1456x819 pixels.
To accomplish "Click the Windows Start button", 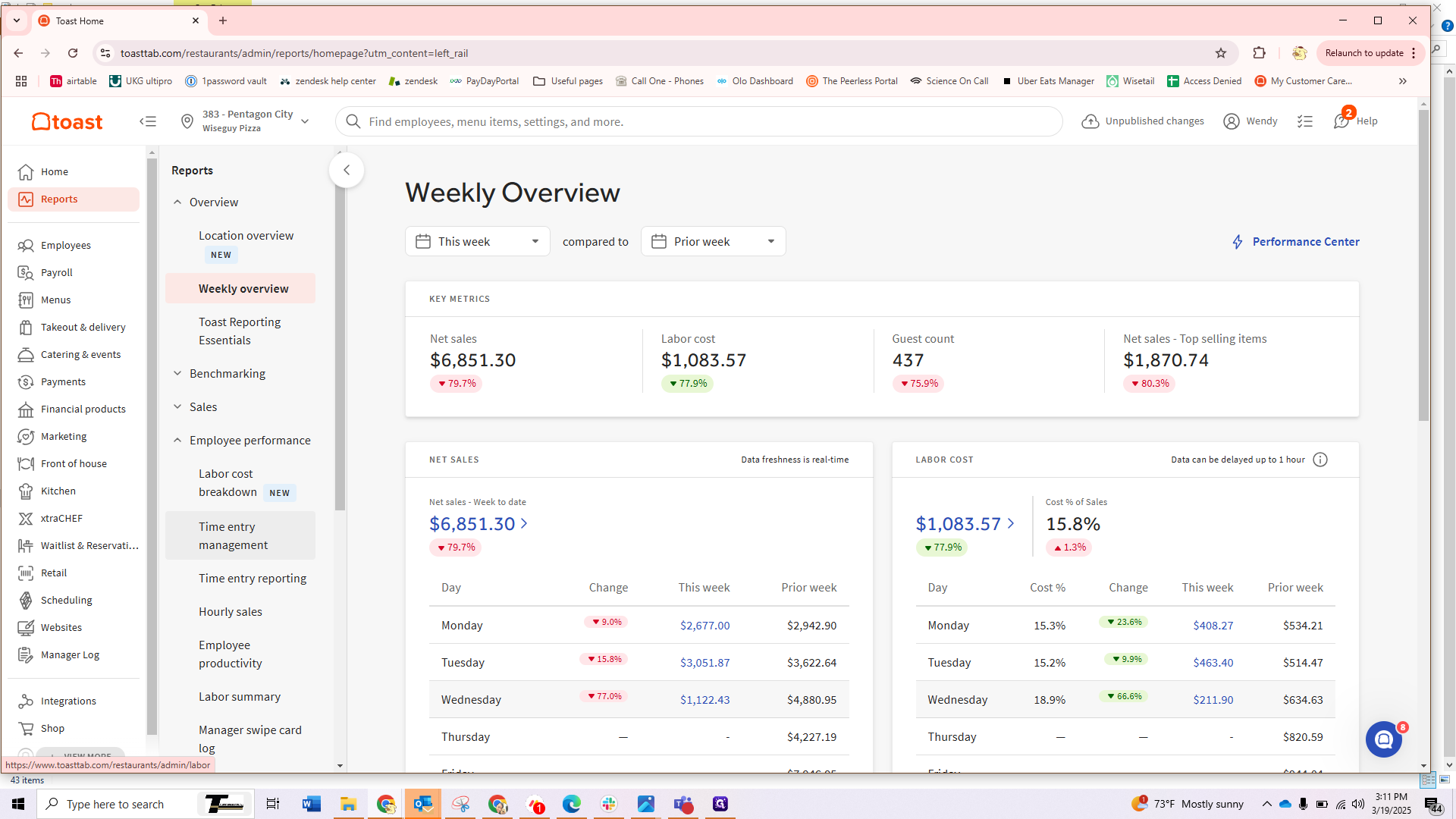I will tap(18, 804).
